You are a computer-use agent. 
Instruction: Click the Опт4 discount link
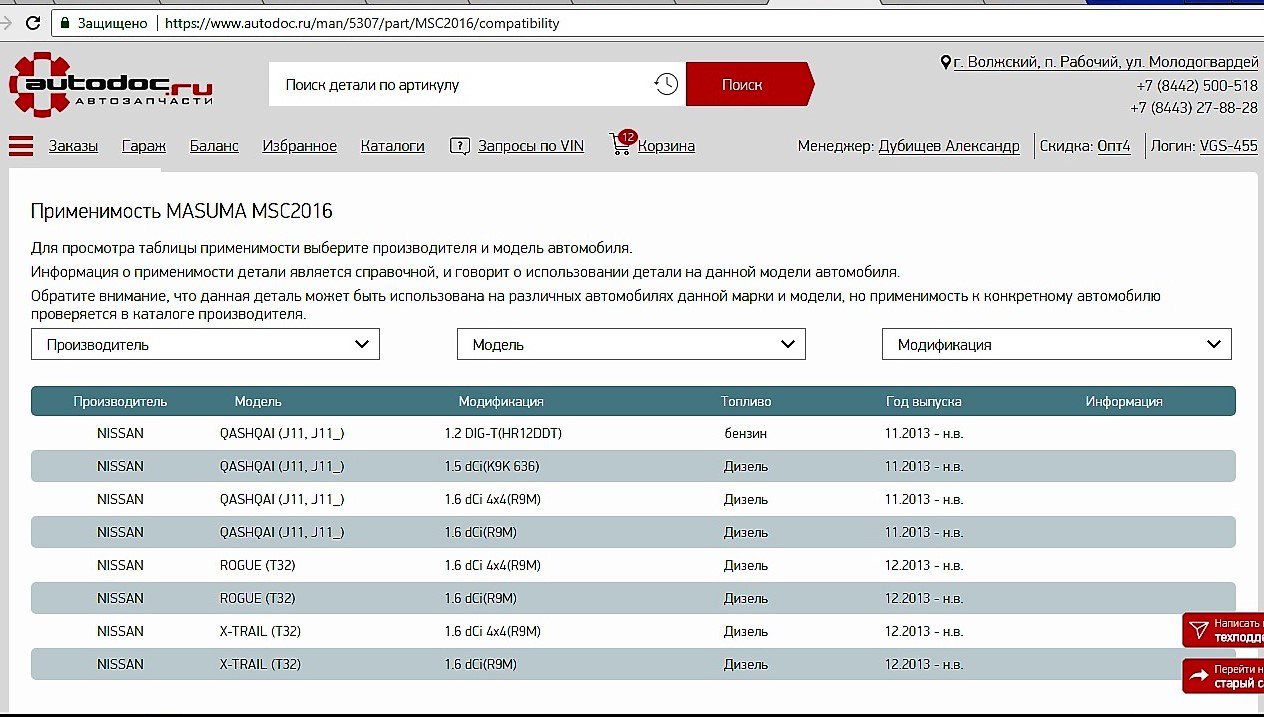pos(1114,146)
